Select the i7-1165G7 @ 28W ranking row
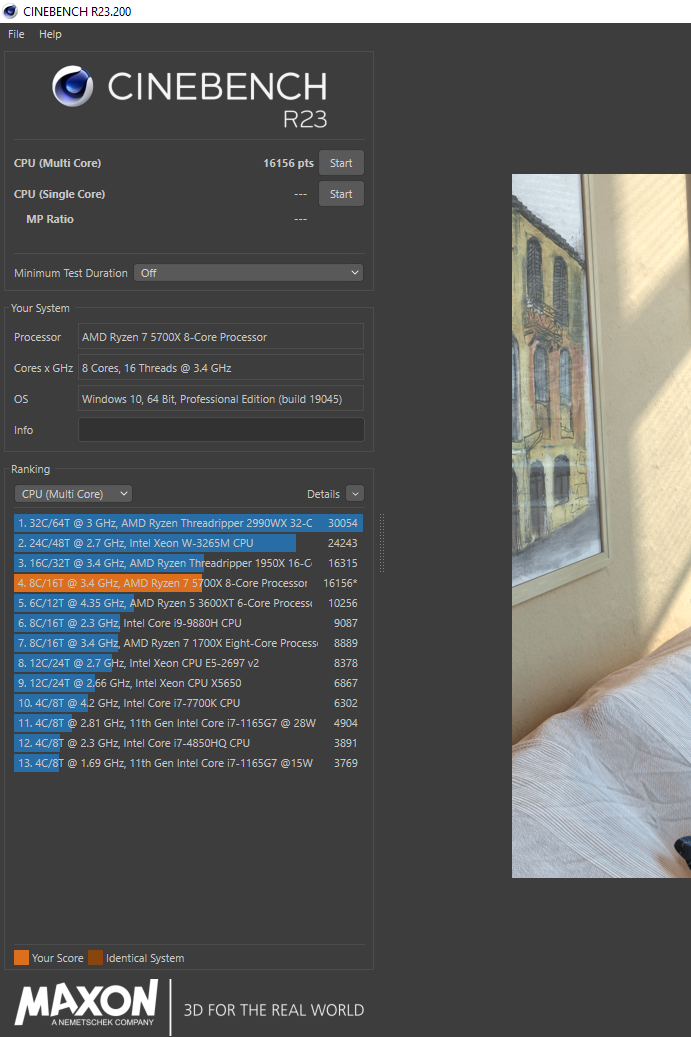This screenshot has width=691, height=1037. (188, 723)
